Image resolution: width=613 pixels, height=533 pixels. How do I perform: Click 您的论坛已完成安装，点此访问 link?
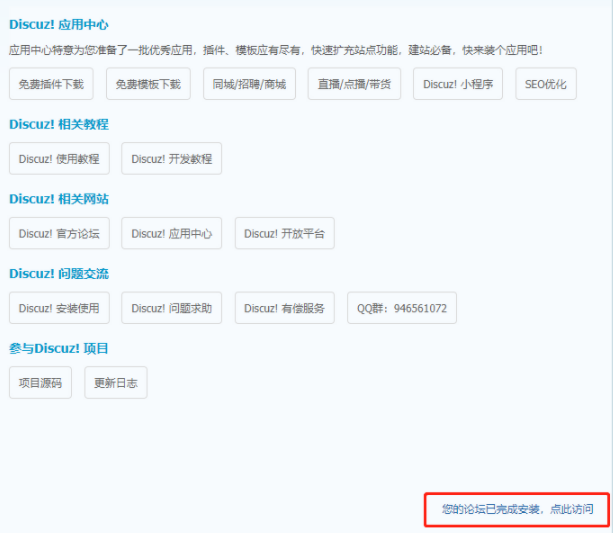pyautogui.click(x=517, y=509)
